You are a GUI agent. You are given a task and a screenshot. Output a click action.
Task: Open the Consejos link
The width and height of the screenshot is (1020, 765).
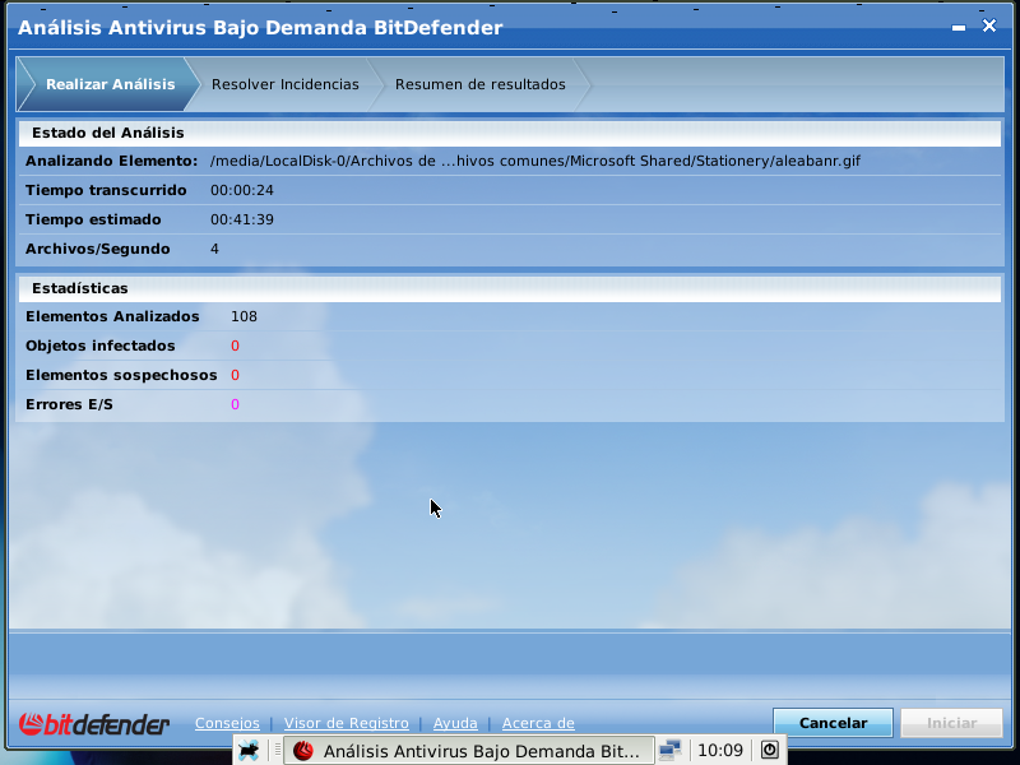[227, 723]
